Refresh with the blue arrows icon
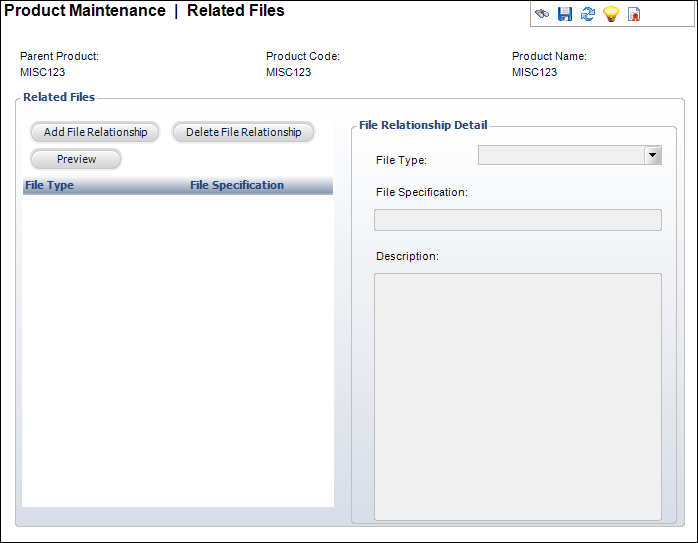Viewport: 698px width, 543px height. coord(588,14)
